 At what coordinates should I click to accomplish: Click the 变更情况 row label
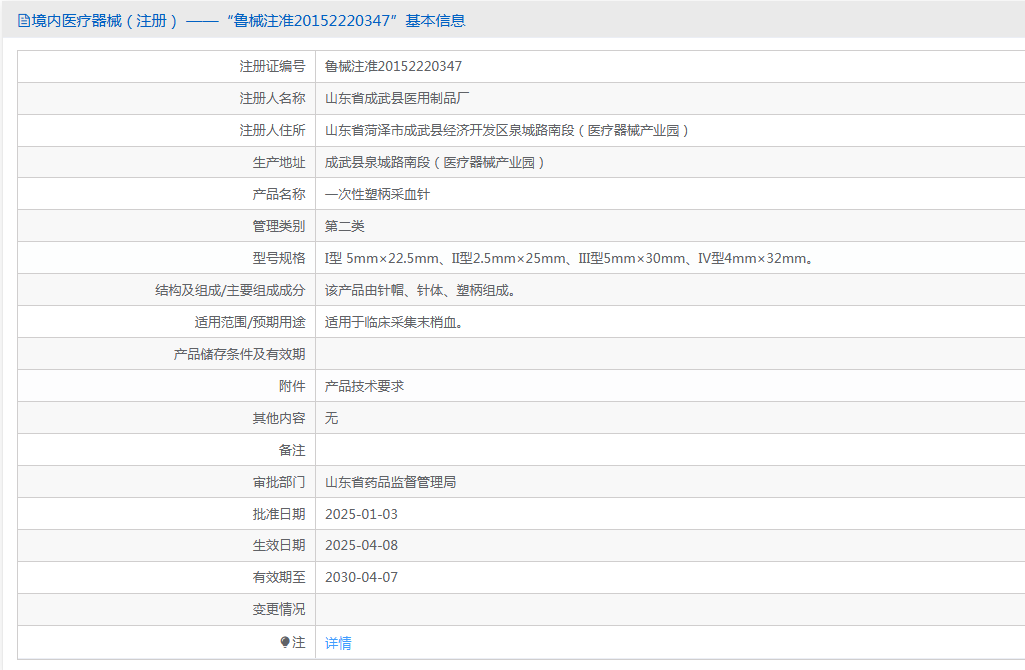click(278, 610)
